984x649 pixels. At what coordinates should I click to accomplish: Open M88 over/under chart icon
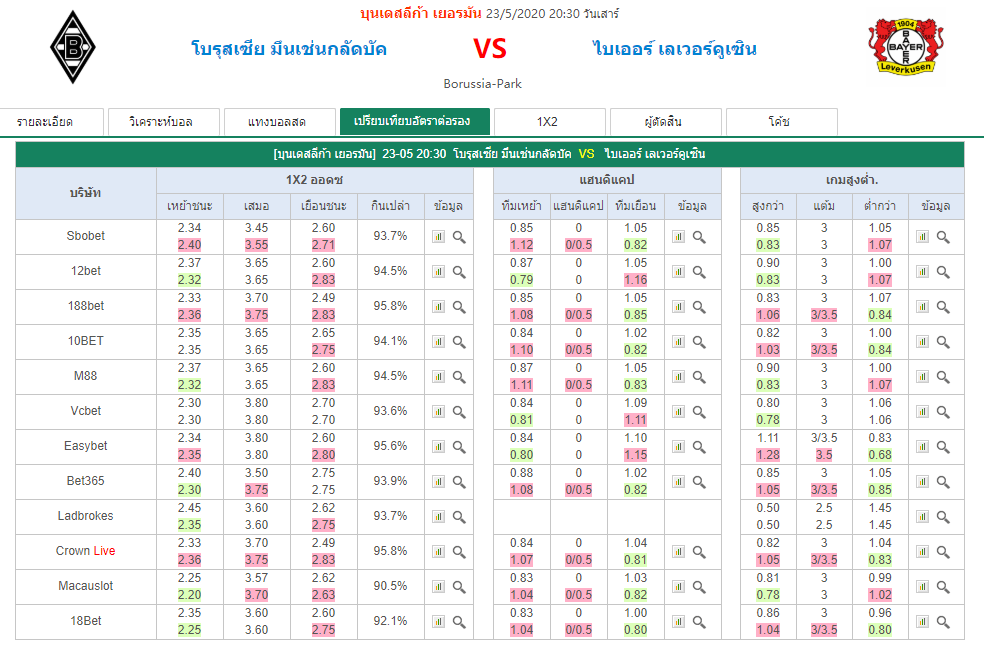pyautogui.click(x=922, y=377)
